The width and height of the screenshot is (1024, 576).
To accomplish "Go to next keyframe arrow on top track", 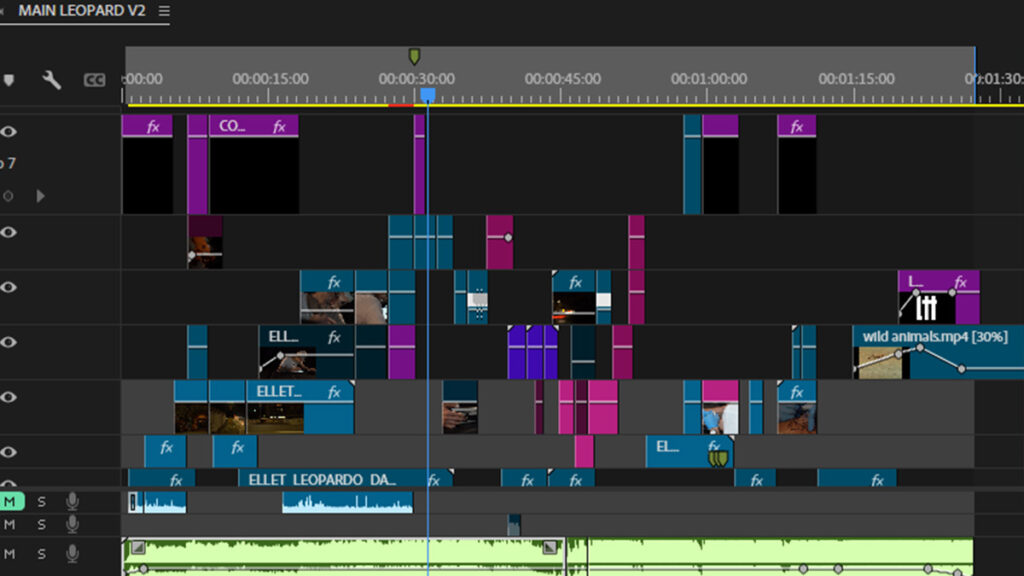I will [x=41, y=196].
